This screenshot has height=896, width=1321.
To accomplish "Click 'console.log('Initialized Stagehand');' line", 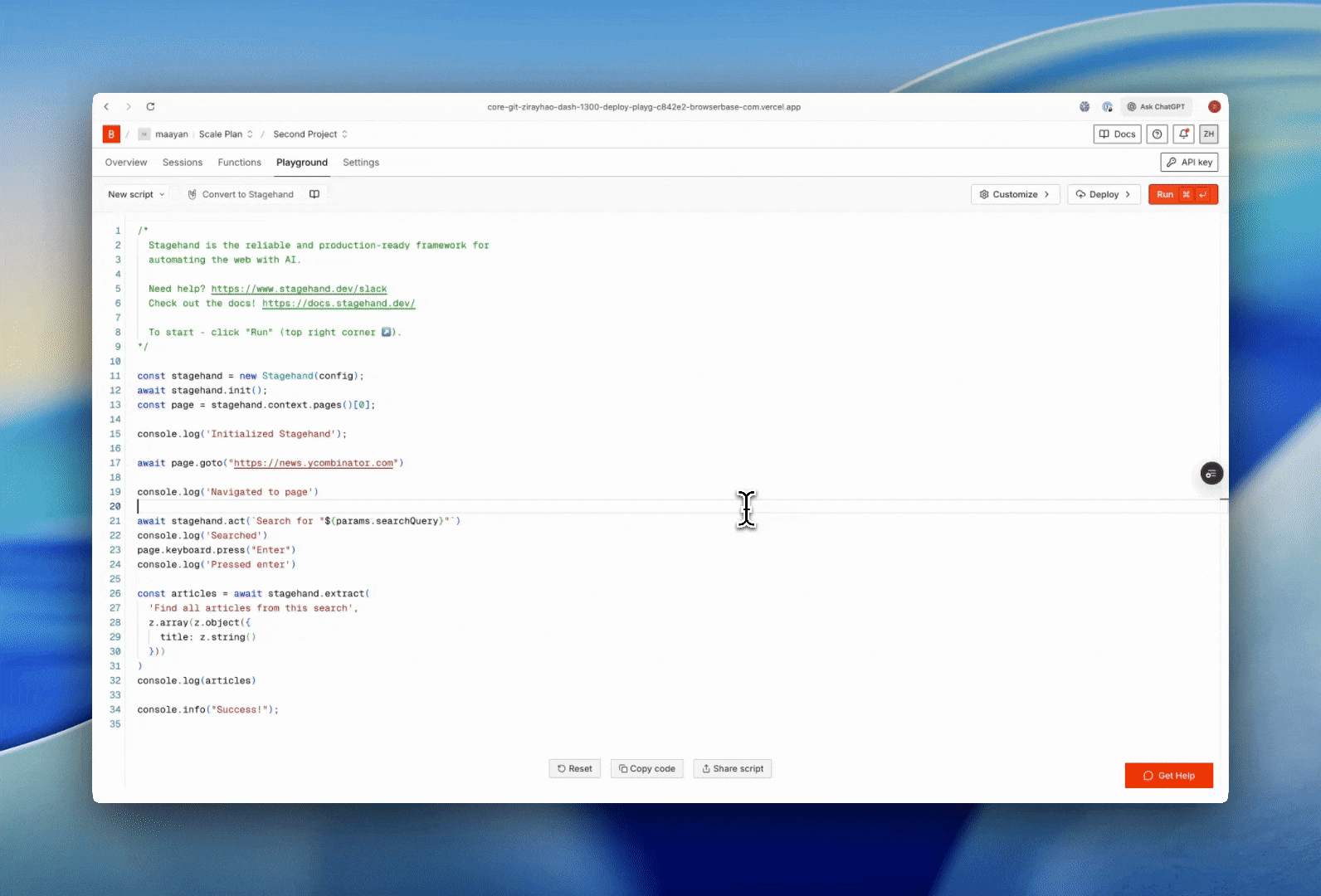I will (x=242, y=434).
